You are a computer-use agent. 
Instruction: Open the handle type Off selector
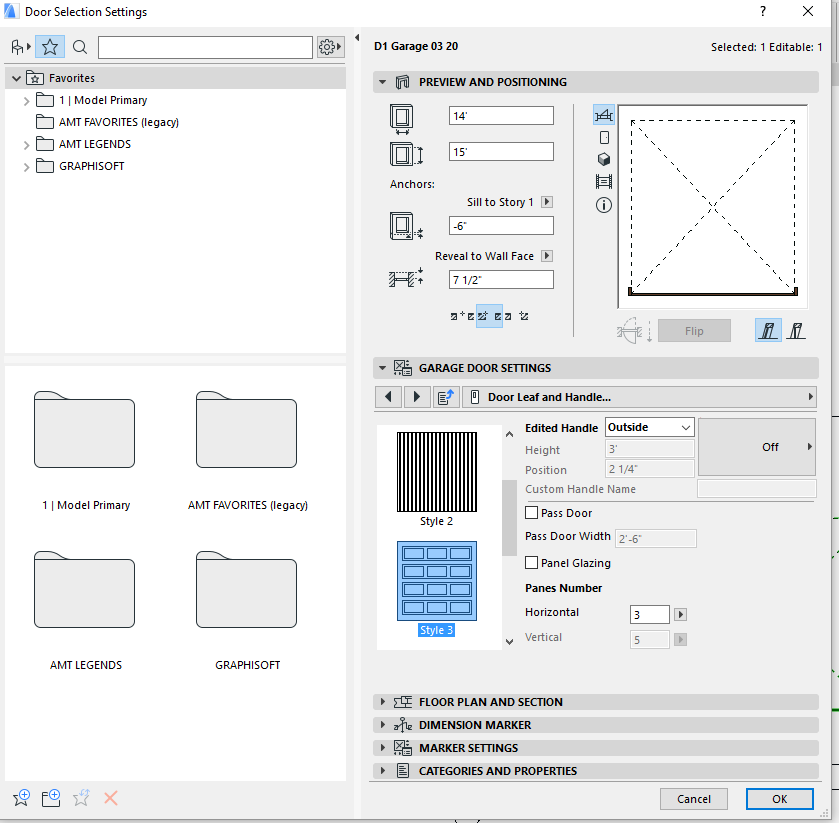pos(757,447)
